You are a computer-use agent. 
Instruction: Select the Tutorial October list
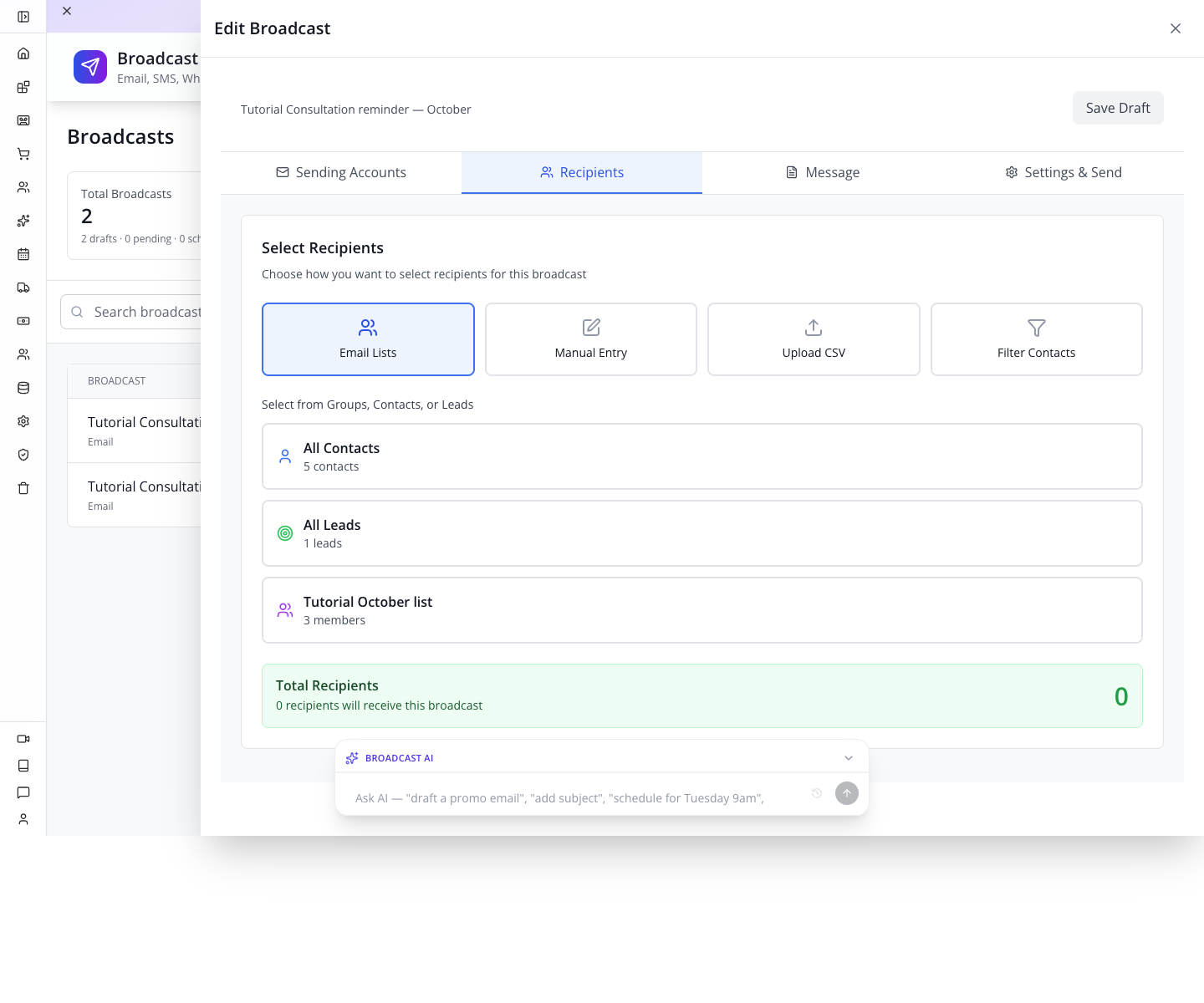[x=702, y=610]
